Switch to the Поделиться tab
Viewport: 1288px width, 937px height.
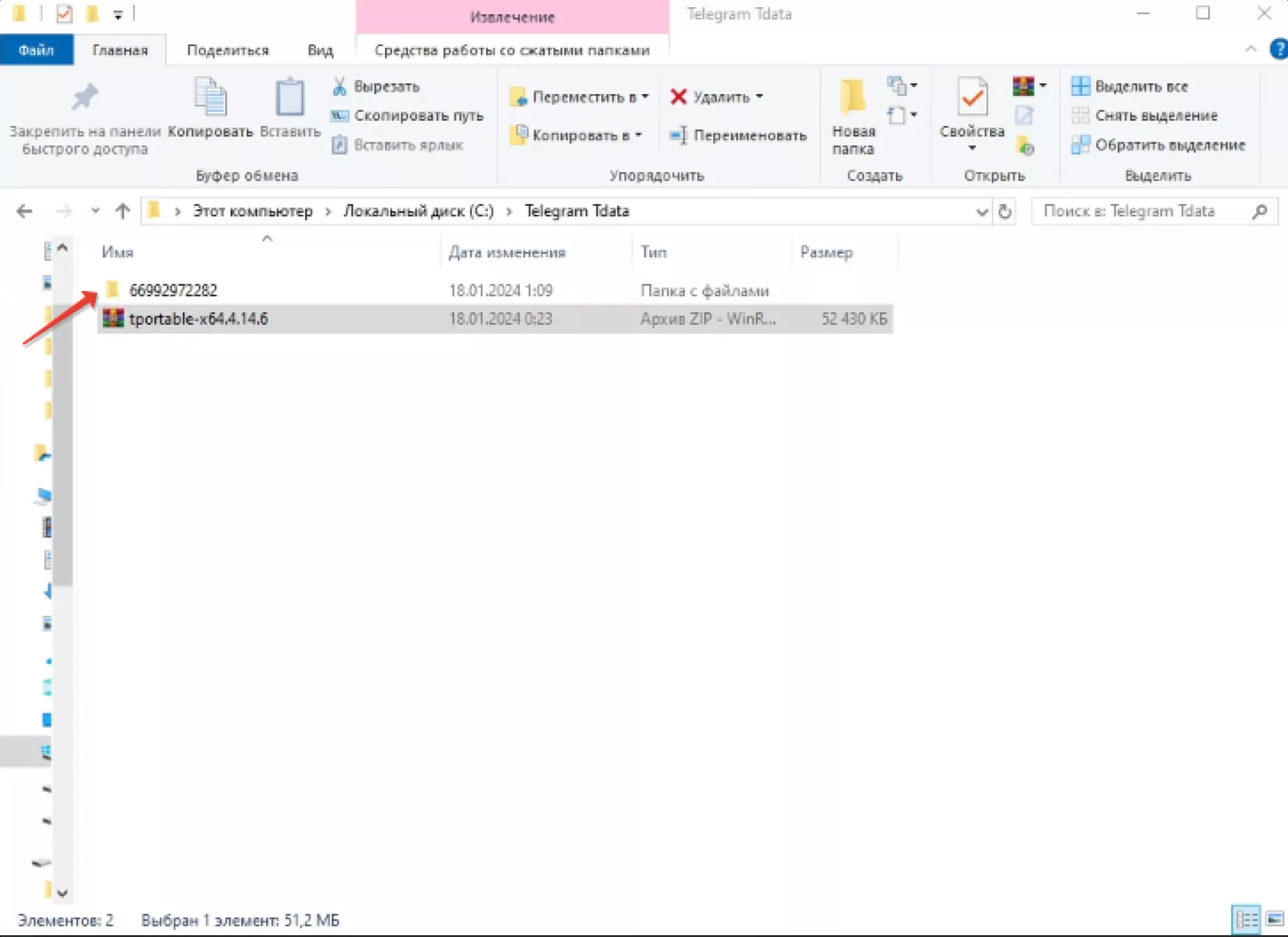228,50
